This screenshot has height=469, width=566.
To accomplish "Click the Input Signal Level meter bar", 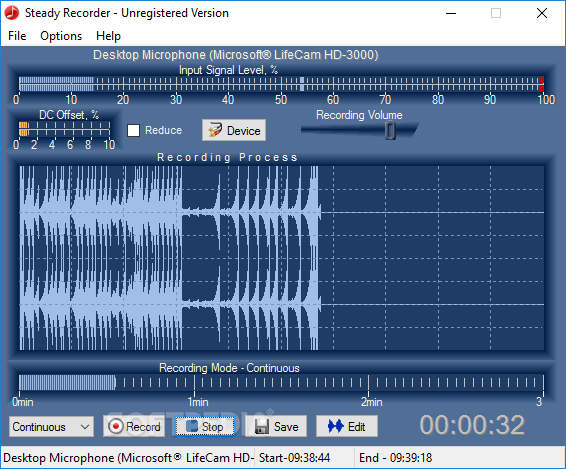I will (282, 84).
